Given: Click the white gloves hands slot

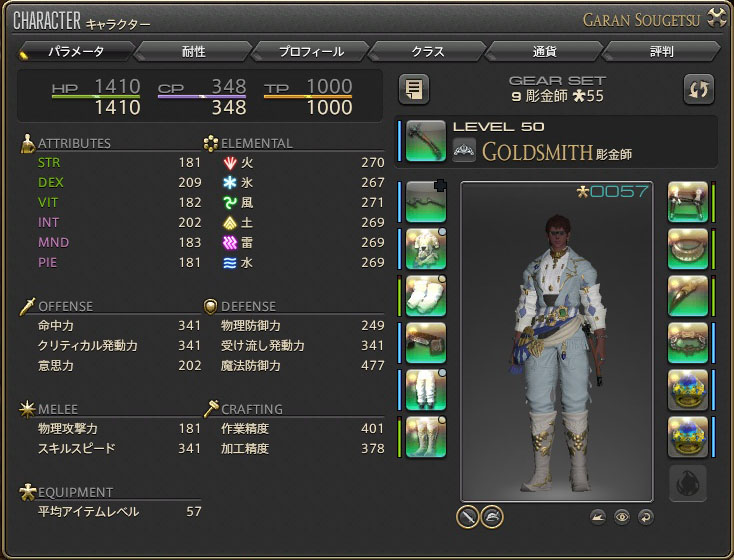Looking at the screenshot, I should pos(426,296).
